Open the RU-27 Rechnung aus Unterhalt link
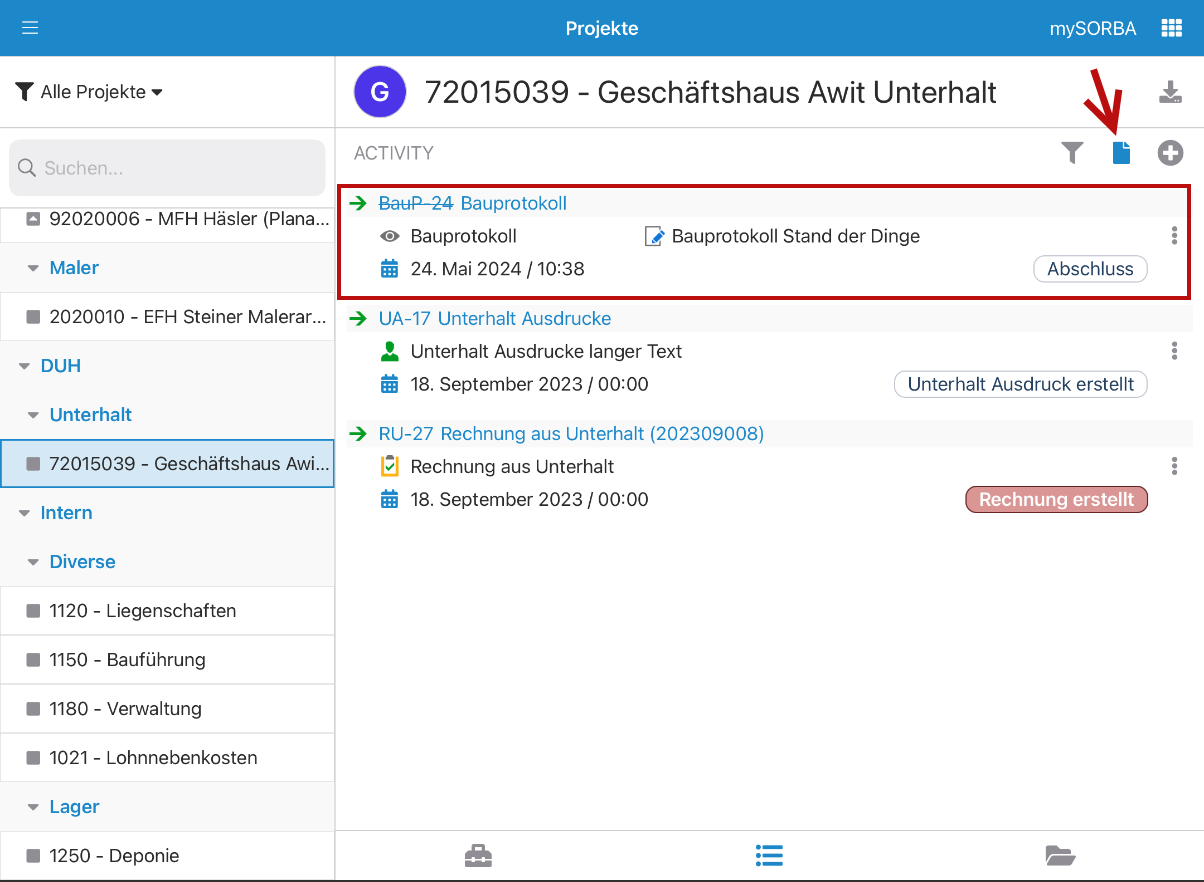 tap(571, 434)
